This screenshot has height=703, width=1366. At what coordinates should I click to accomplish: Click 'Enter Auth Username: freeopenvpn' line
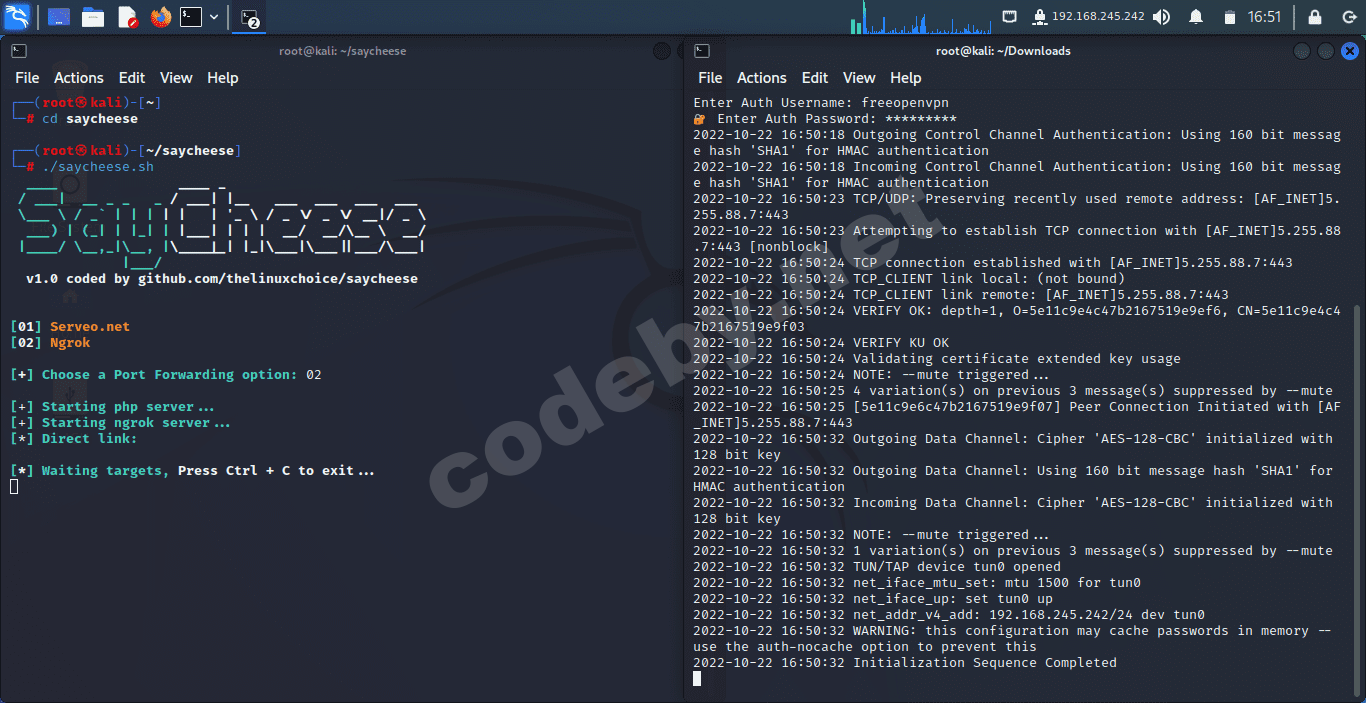click(821, 102)
